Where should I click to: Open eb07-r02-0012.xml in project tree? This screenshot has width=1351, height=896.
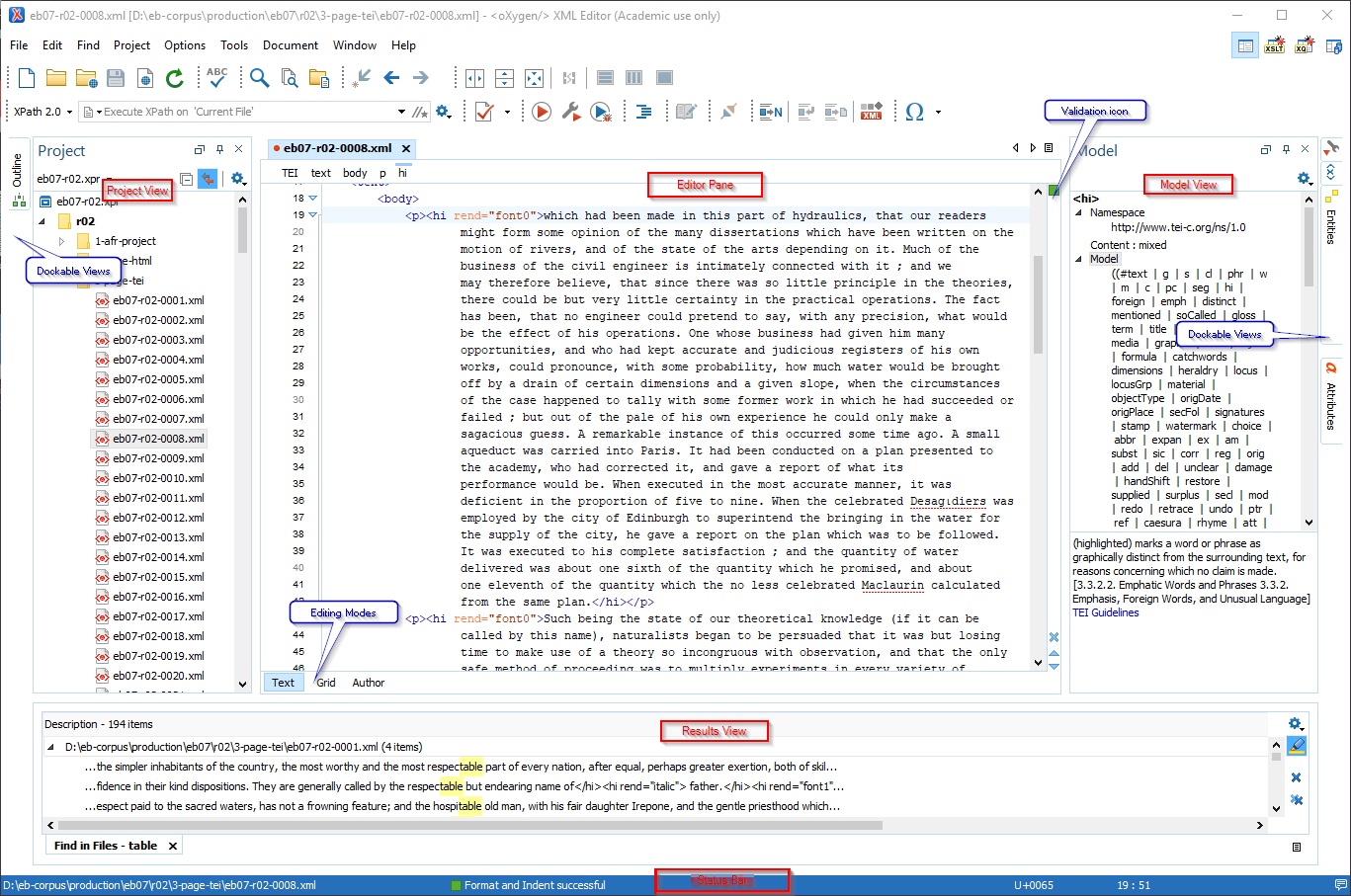point(158,518)
